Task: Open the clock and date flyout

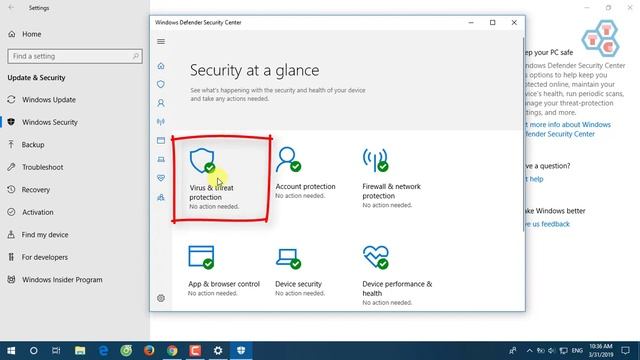Action: coord(601,351)
